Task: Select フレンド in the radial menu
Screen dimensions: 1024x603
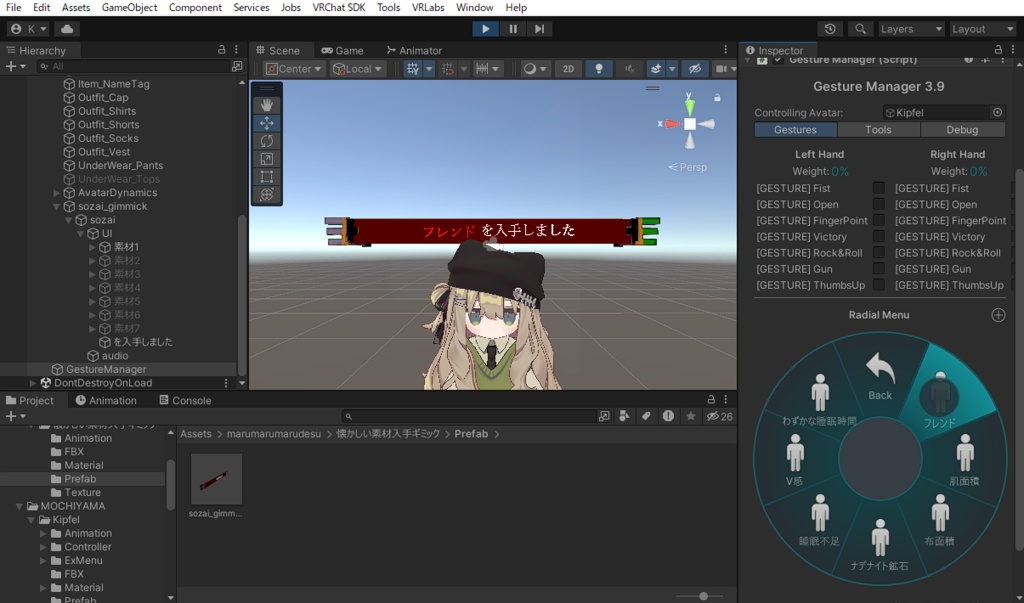Action: click(940, 400)
